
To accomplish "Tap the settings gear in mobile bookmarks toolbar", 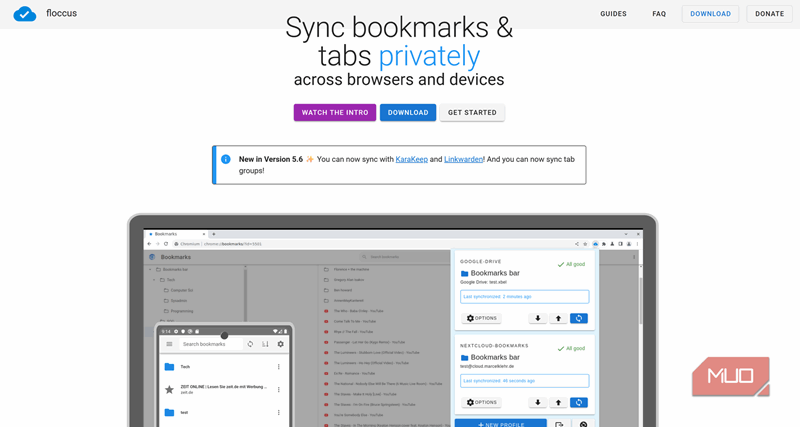I will click(x=280, y=344).
